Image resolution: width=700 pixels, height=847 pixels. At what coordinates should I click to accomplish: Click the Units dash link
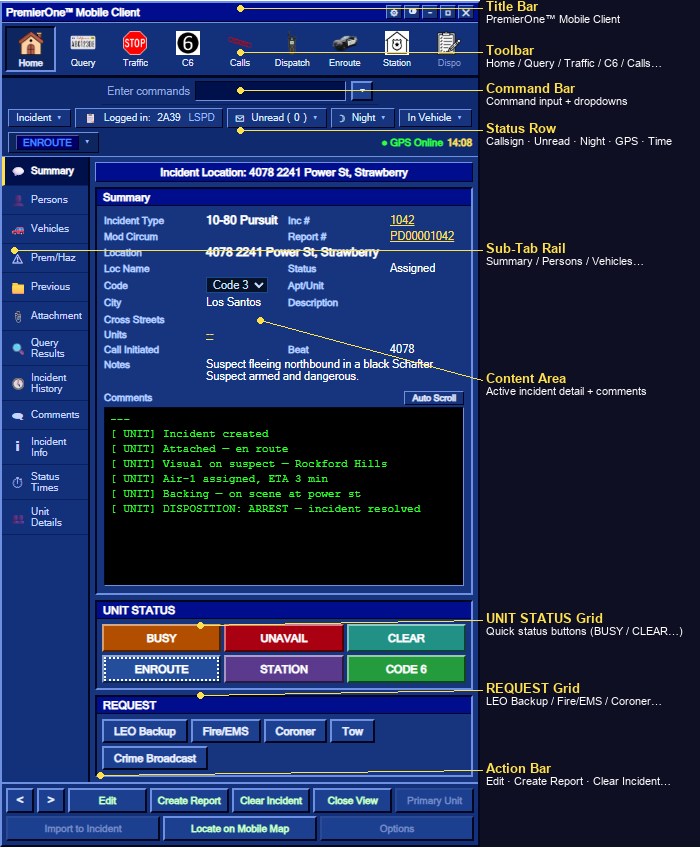click(210, 336)
